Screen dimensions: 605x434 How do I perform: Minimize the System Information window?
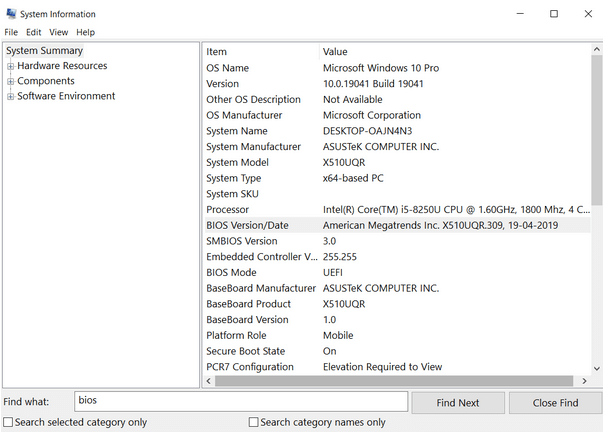click(520, 14)
